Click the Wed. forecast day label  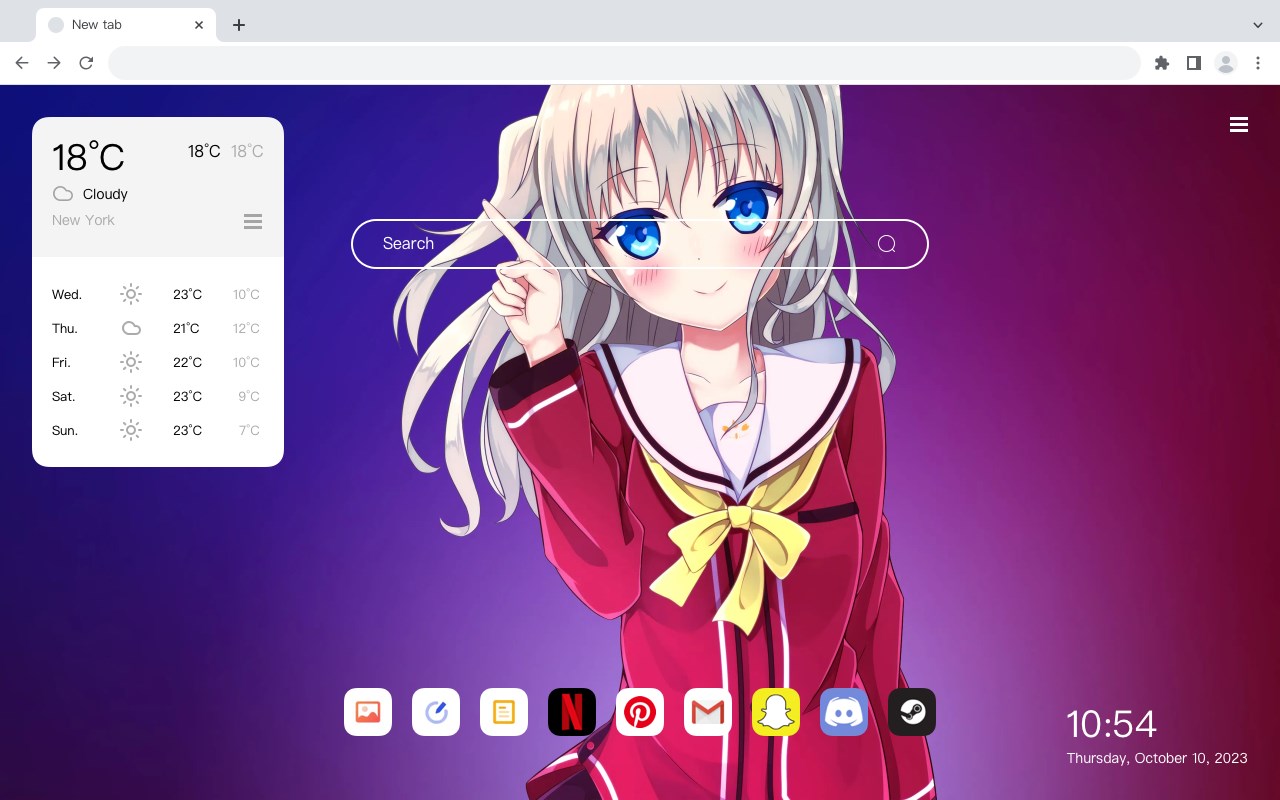pyautogui.click(x=67, y=295)
